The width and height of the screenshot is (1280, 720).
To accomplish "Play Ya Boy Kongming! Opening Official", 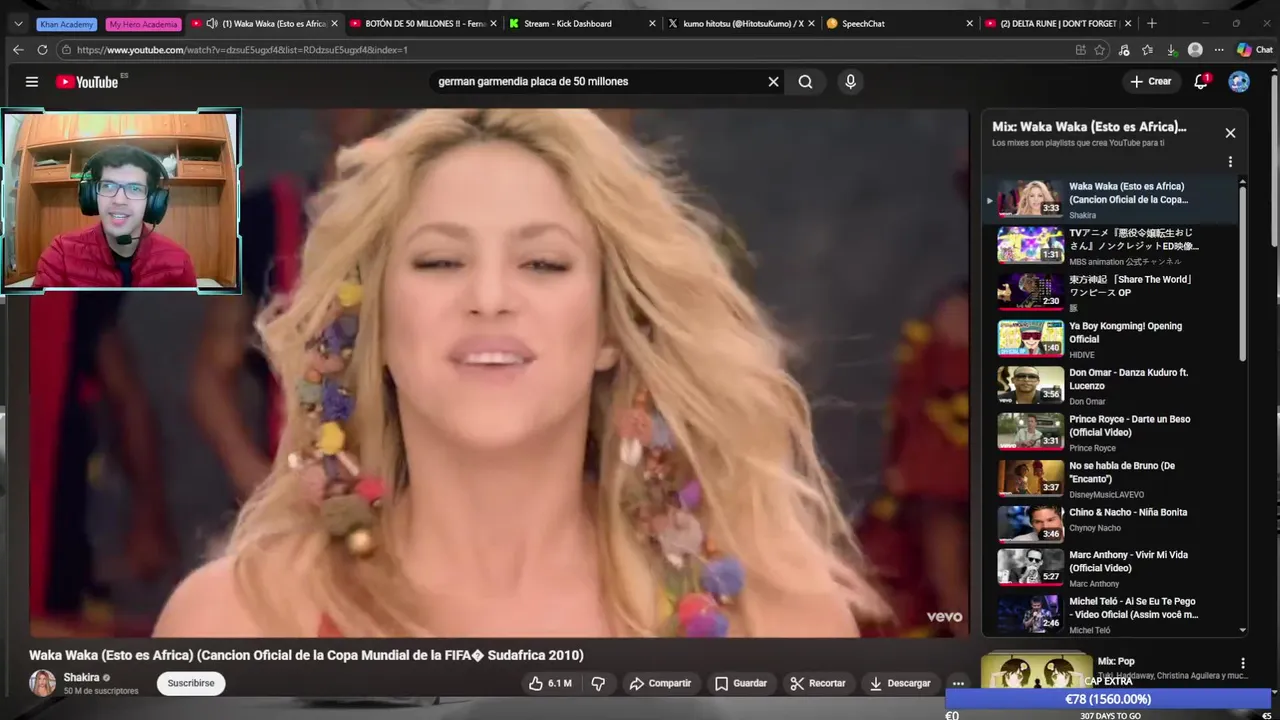I will pos(1110,339).
